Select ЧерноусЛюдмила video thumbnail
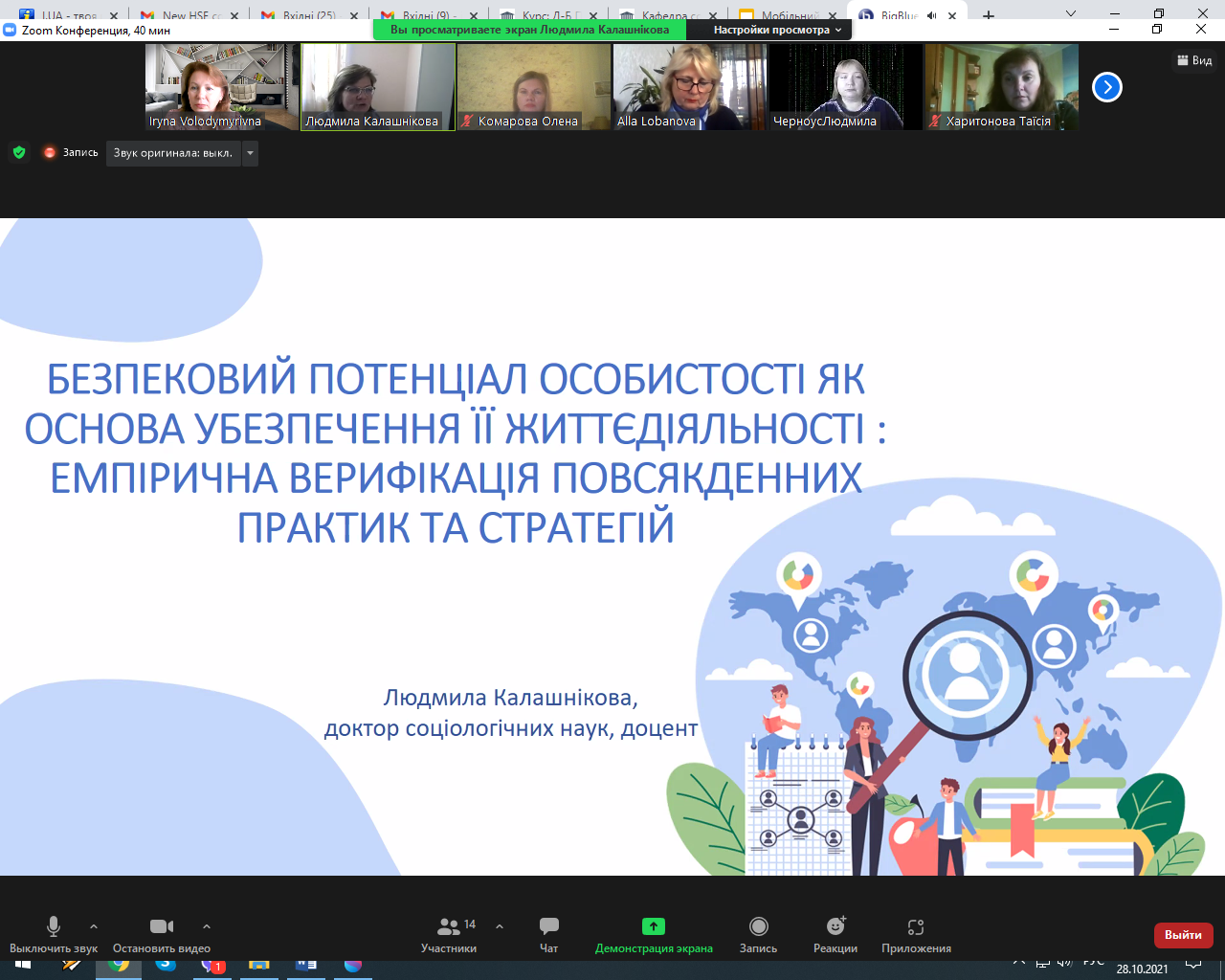The height and width of the screenshot is (980, 1225). pyautogui.click(x=846, y=87)
